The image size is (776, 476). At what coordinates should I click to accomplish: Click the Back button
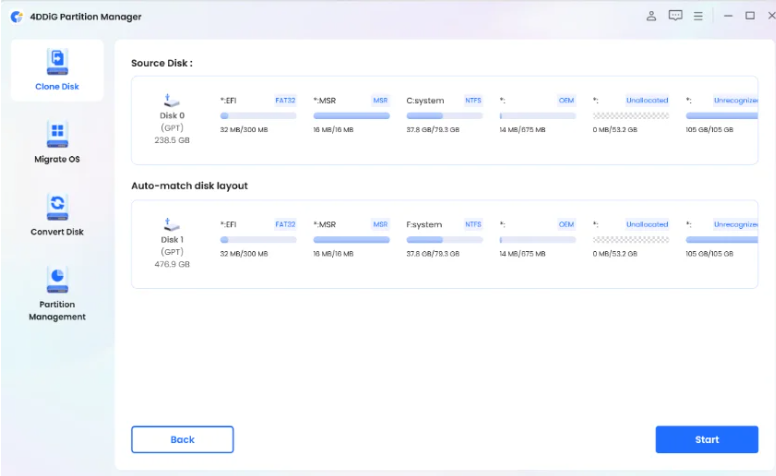(182, 439)
